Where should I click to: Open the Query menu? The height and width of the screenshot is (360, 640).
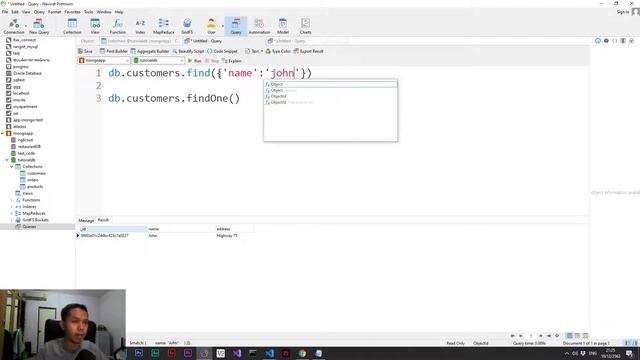(x=39, y=12)
